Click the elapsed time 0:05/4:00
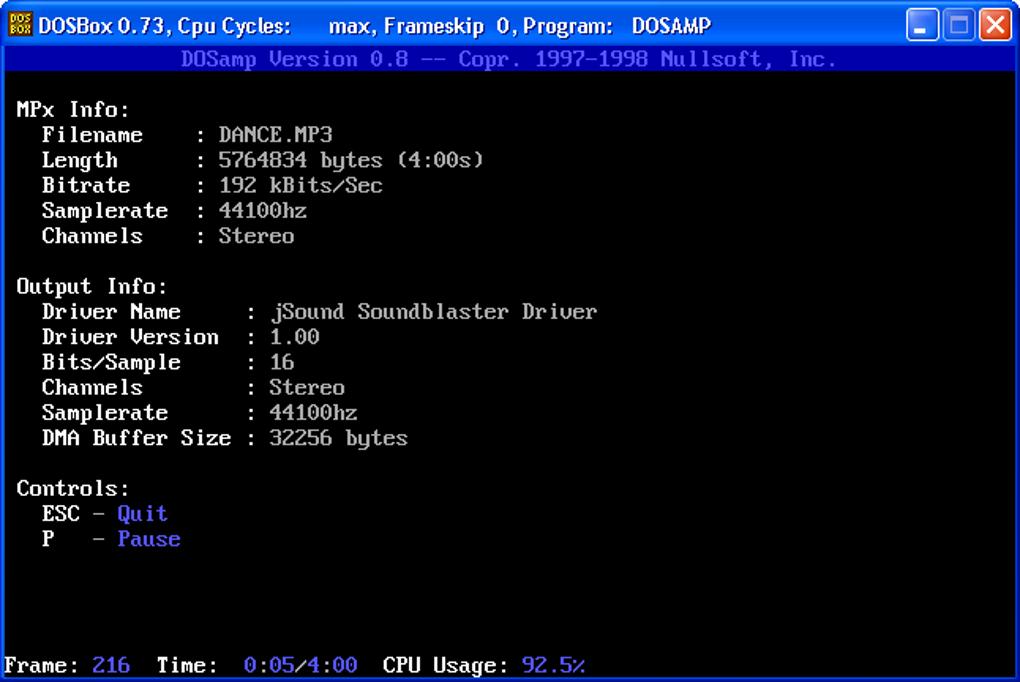The width and height of the screenshot is (1020, 682). pos(301,665)
